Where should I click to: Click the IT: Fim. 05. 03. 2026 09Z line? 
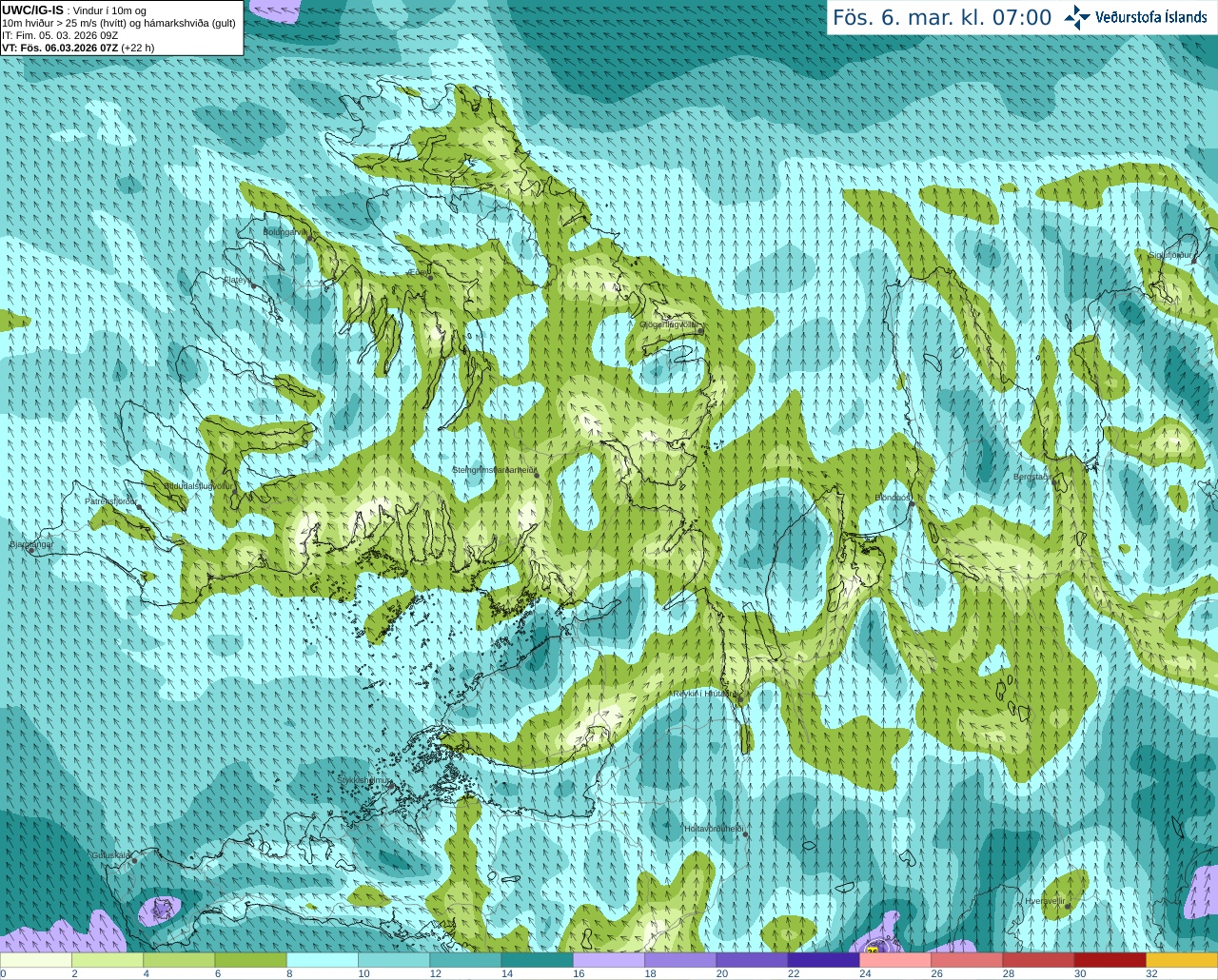[x=60, y=35]
